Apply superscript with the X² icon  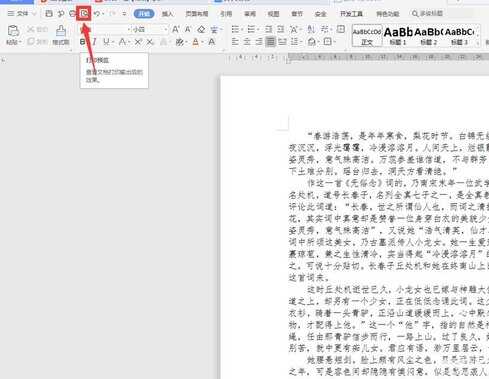point(138,42)
